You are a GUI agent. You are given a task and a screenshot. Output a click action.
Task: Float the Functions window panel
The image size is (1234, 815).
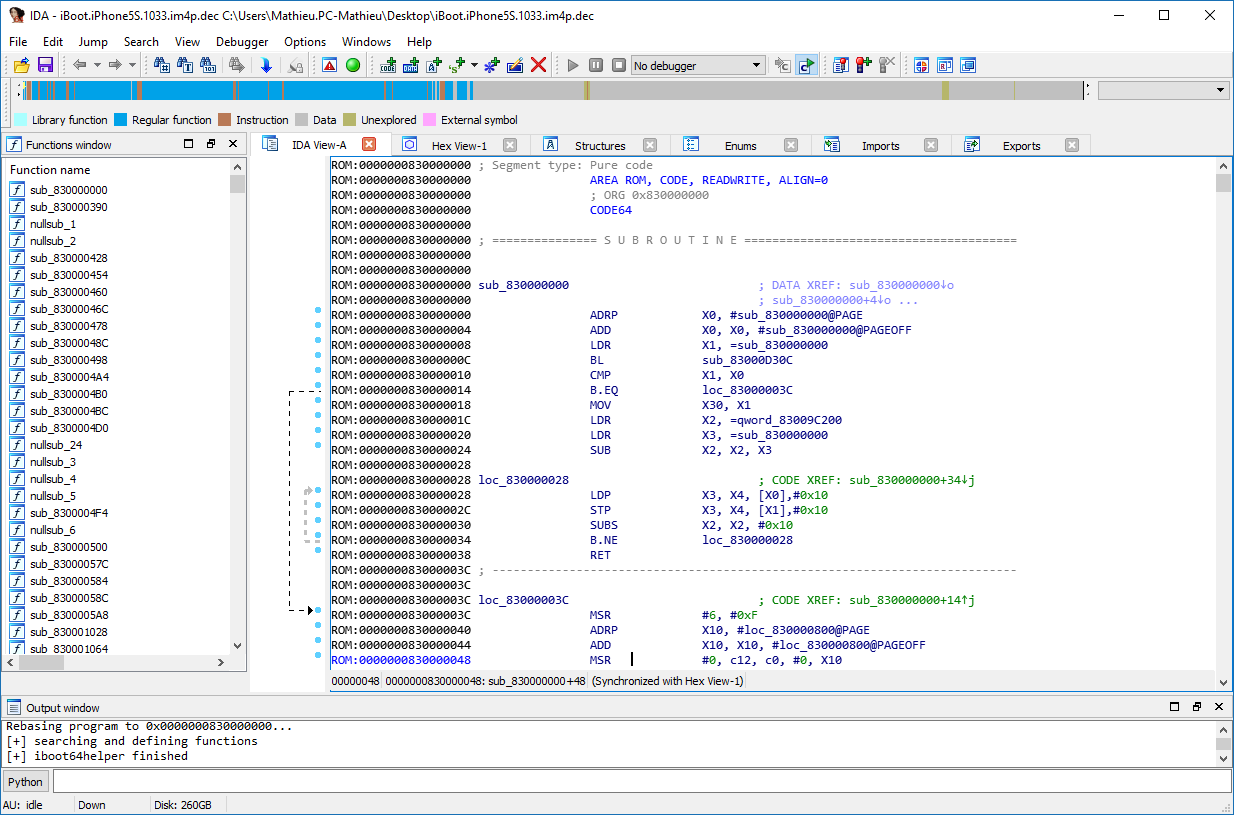(x=211, y=144)
